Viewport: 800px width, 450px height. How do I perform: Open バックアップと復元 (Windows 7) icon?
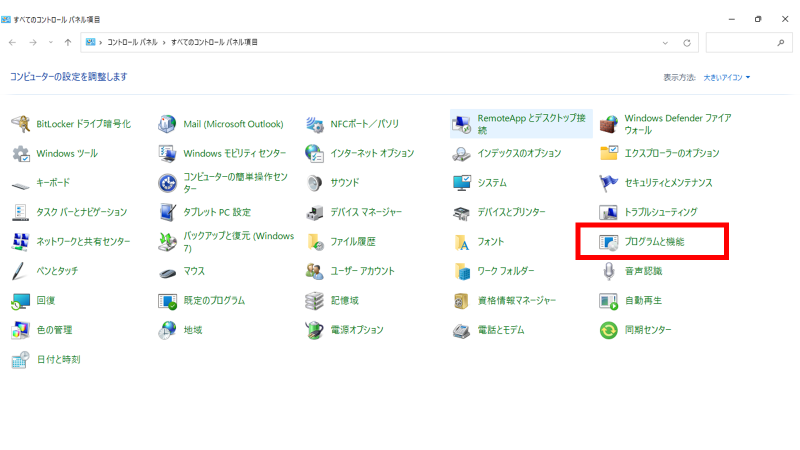click(167, 242)
